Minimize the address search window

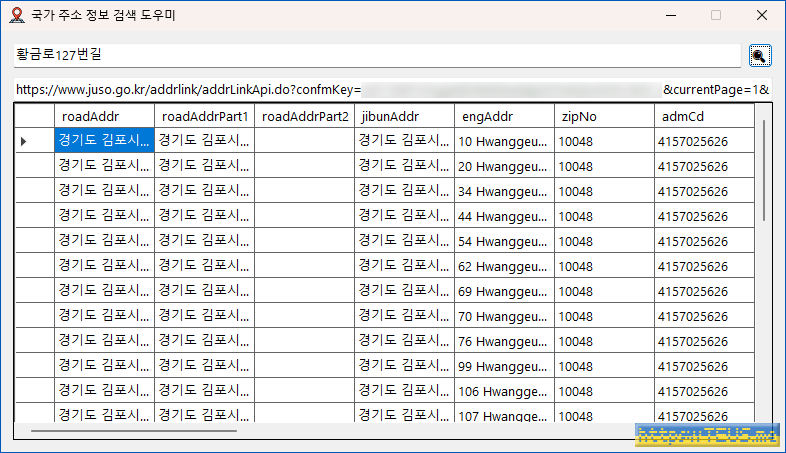pyautogui.click(x=669, y=15)
